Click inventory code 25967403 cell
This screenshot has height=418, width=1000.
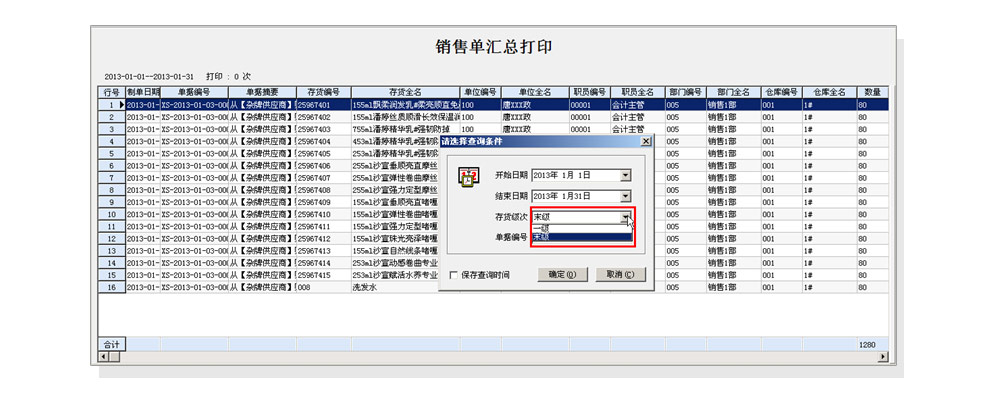(x=323, y=129)
